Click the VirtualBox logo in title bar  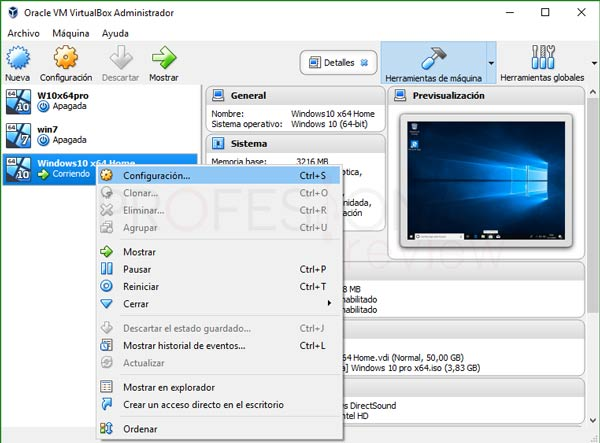(x=13, y=12)
